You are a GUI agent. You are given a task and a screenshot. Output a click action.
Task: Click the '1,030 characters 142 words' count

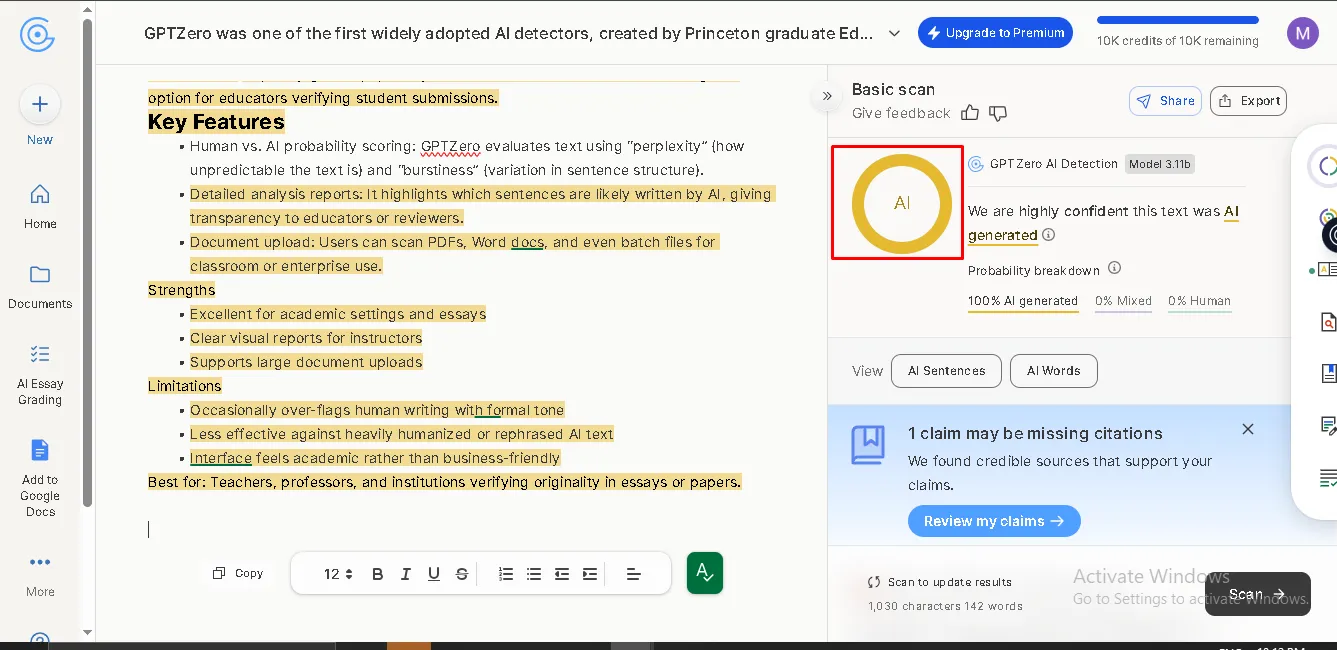point(945,606)
